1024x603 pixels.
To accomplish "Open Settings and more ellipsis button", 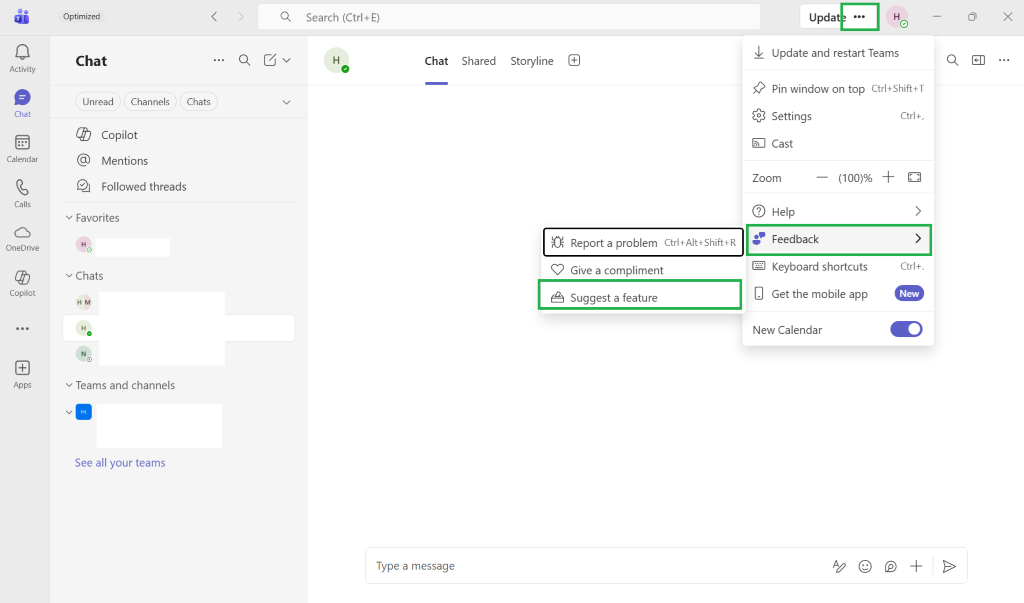I will point(859,17).
